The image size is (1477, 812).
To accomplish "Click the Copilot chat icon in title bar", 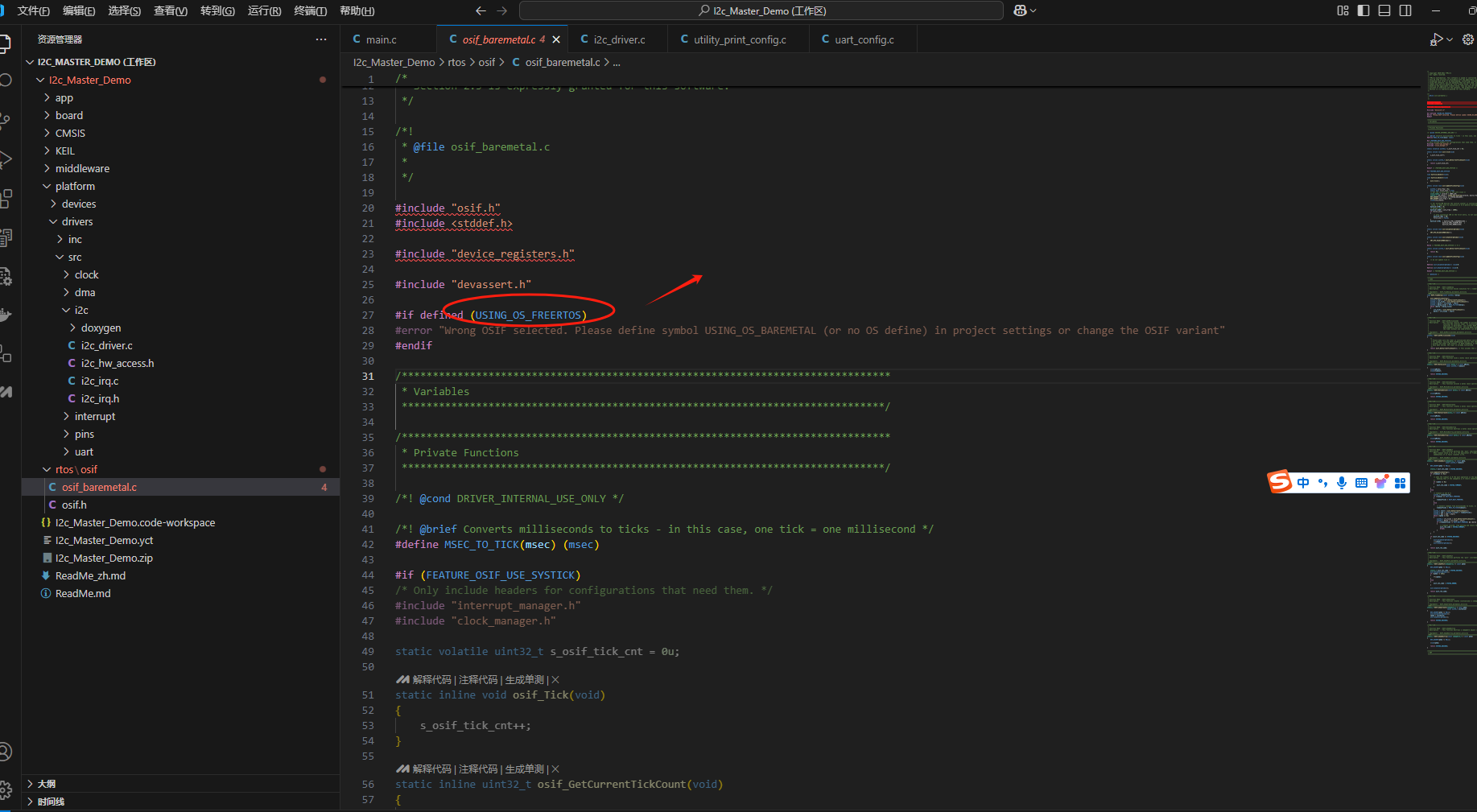I will [1020, 10].
